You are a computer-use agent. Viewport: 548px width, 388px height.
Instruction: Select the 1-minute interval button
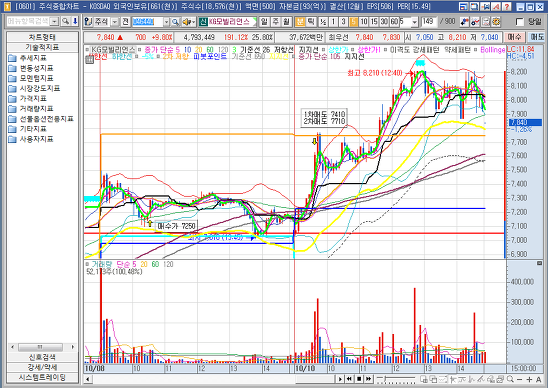[x=333, y=22]
